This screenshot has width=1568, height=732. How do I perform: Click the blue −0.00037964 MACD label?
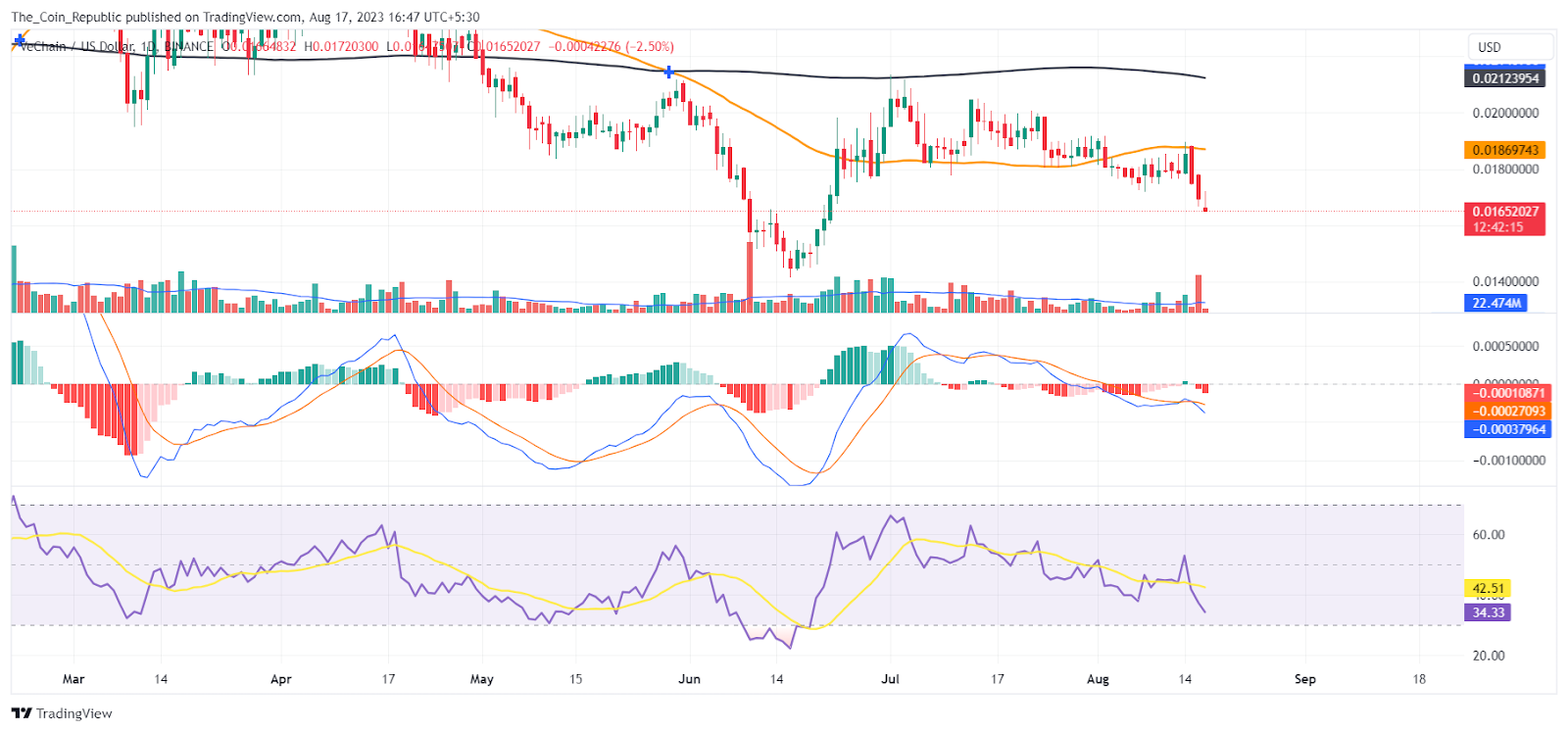(1508, 429)
